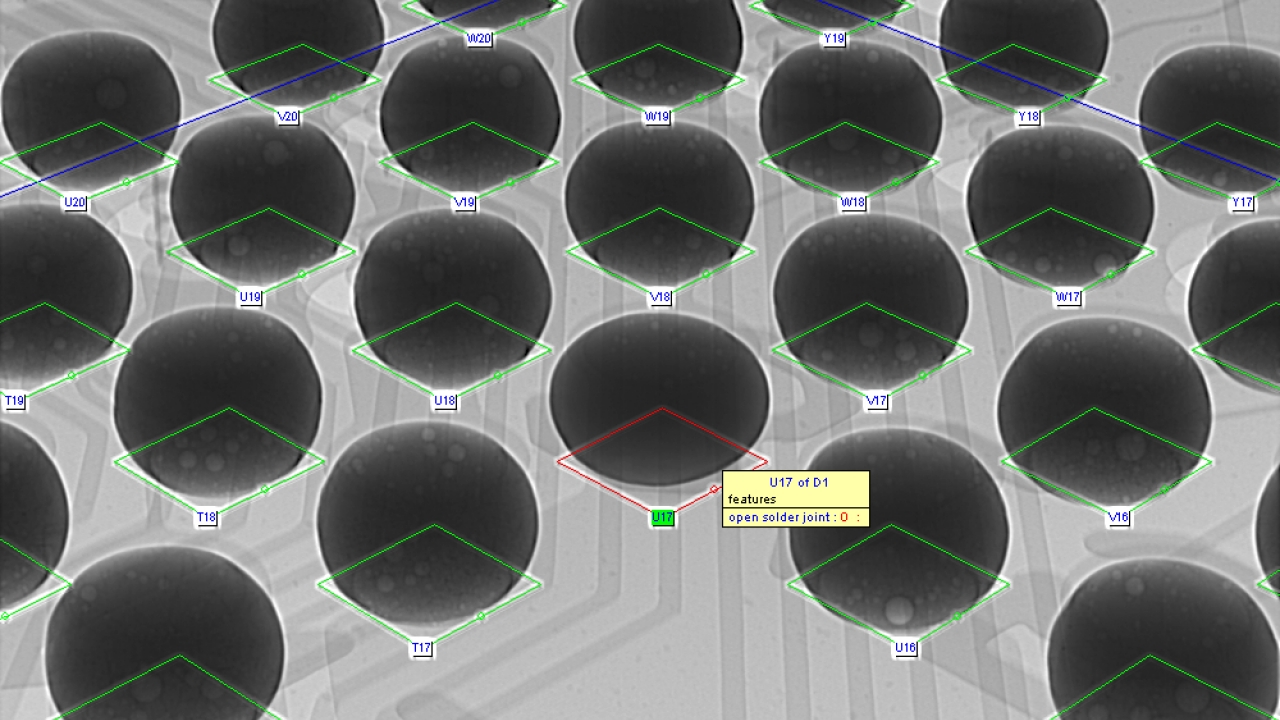The height and width of the screenshot is (720, 1280).
Task: Click the Y18 solder ball label
Action: point(1028,117)
